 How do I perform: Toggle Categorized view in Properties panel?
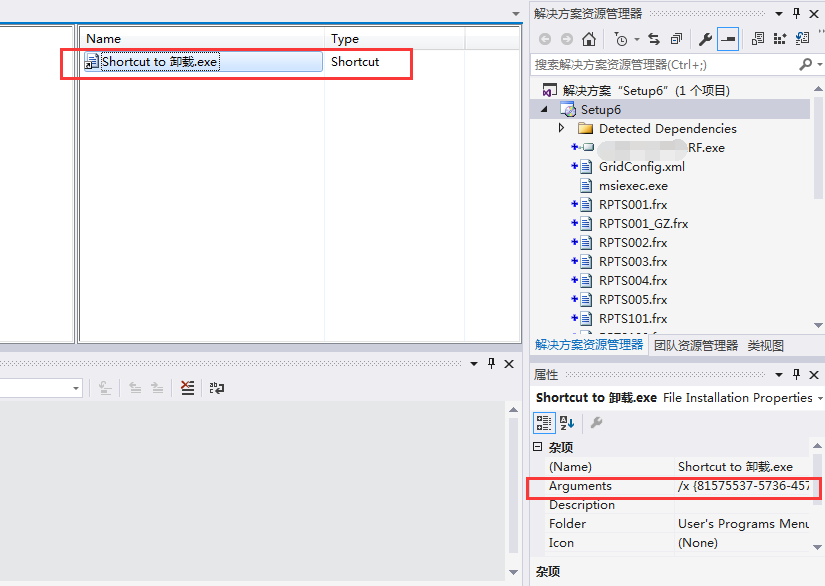coord(544,422)
